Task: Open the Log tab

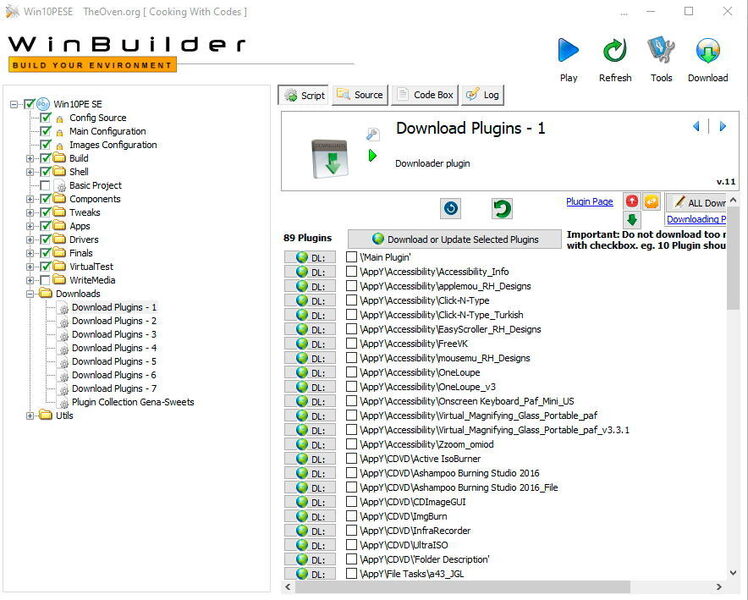Action: tap(483, 95)
